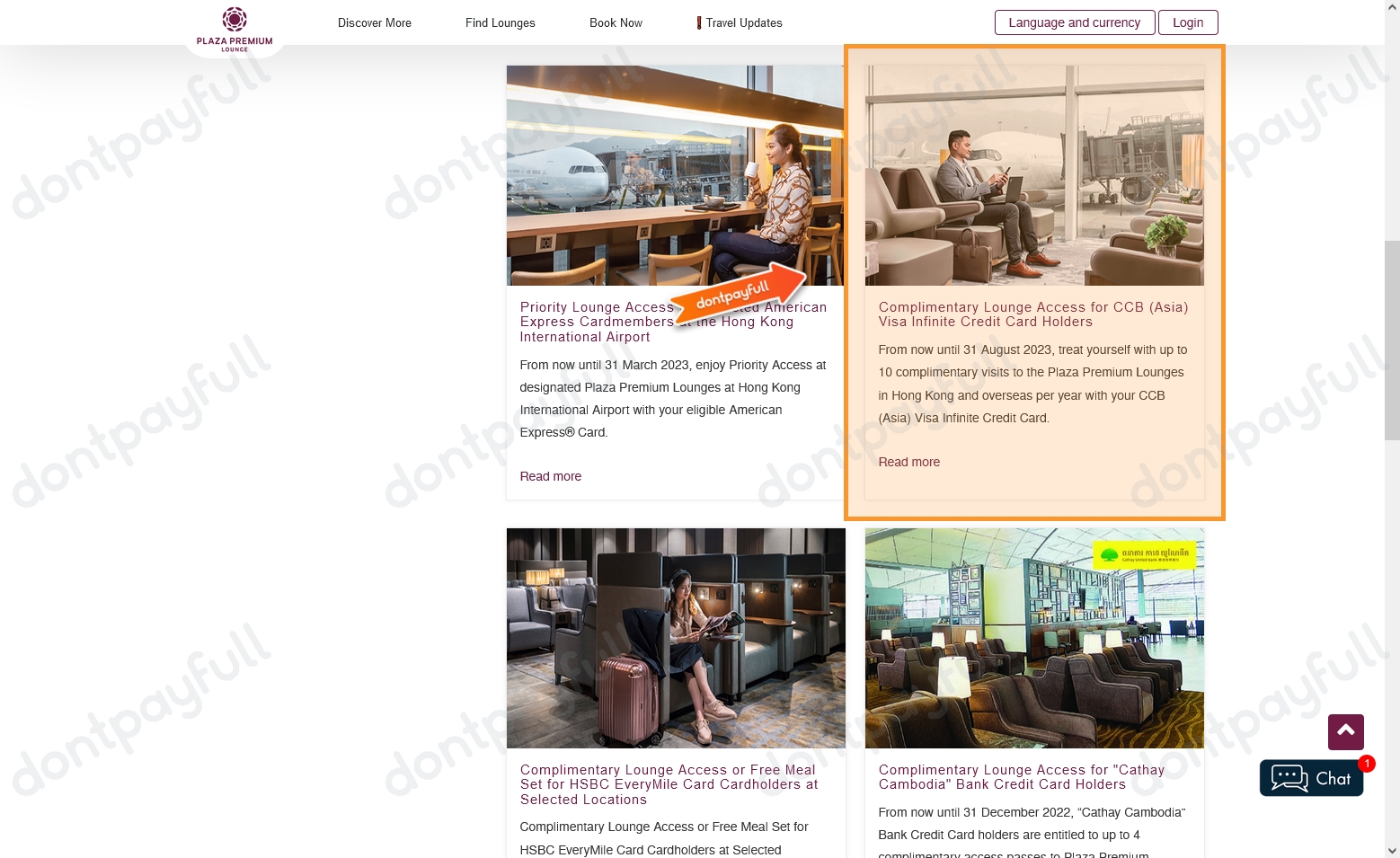Open Travel Updates from the navigation
This screenshot has width=1400, height=858.
point(743,22)
